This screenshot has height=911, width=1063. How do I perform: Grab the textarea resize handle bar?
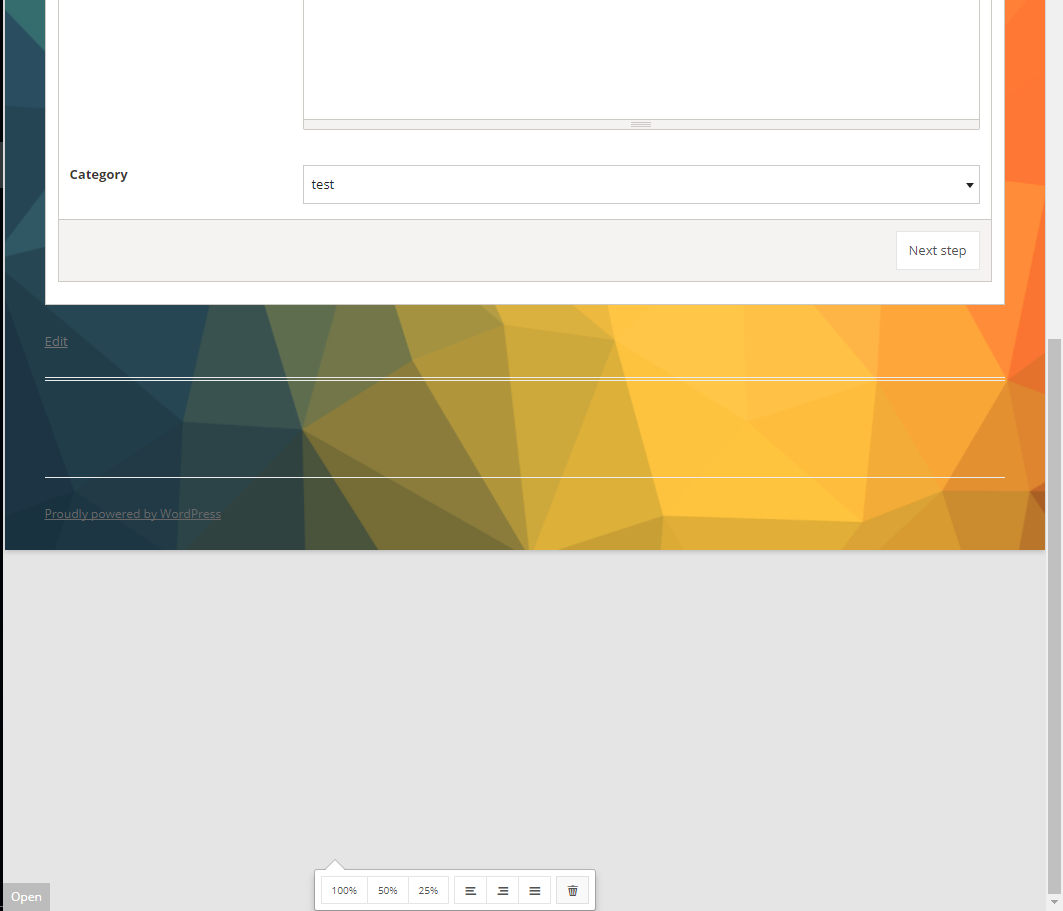pos(641,125)
